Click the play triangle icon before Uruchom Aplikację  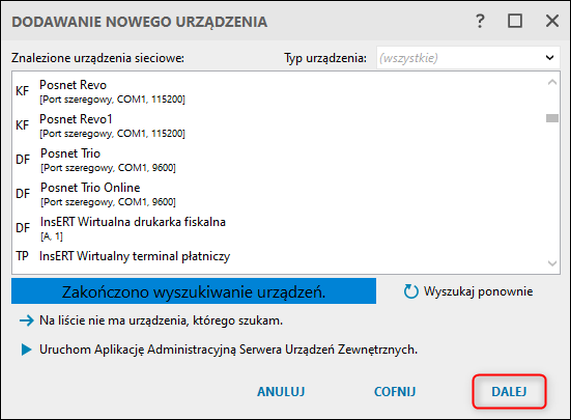click(x=26, y=350)
